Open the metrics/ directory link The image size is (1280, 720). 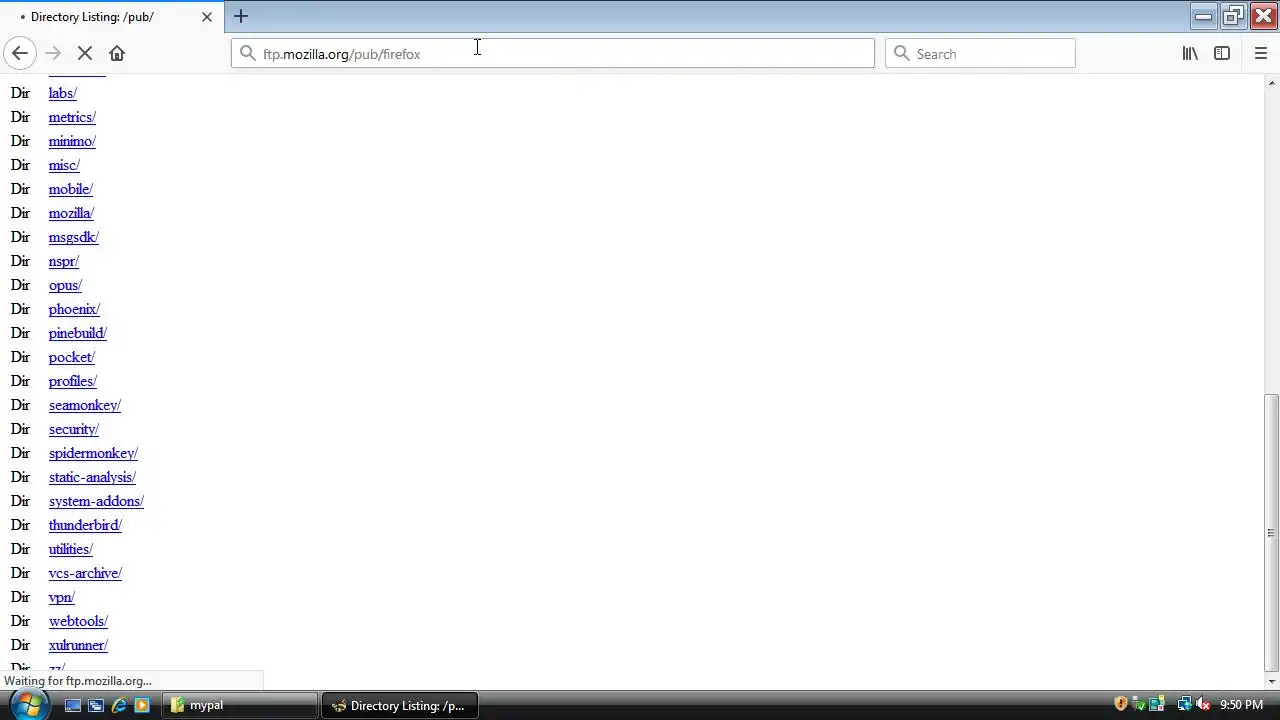[x=72, y=117]
